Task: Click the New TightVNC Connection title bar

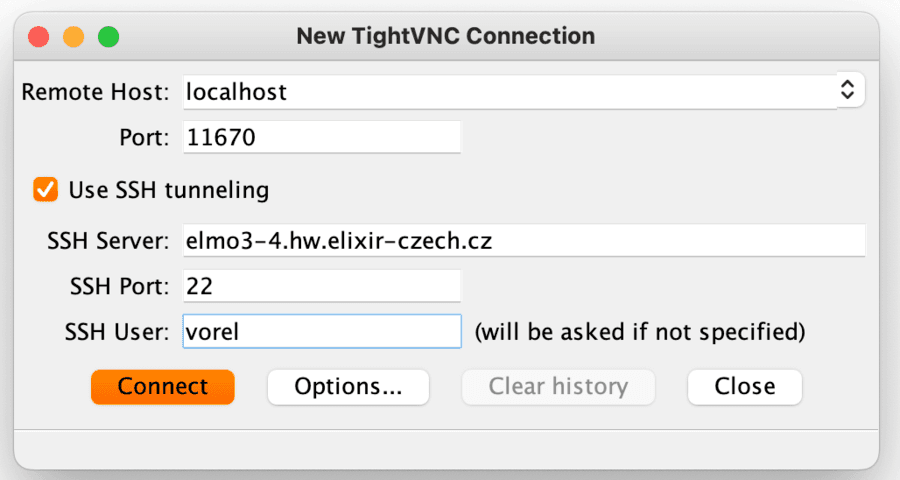Action: [445, 37]
